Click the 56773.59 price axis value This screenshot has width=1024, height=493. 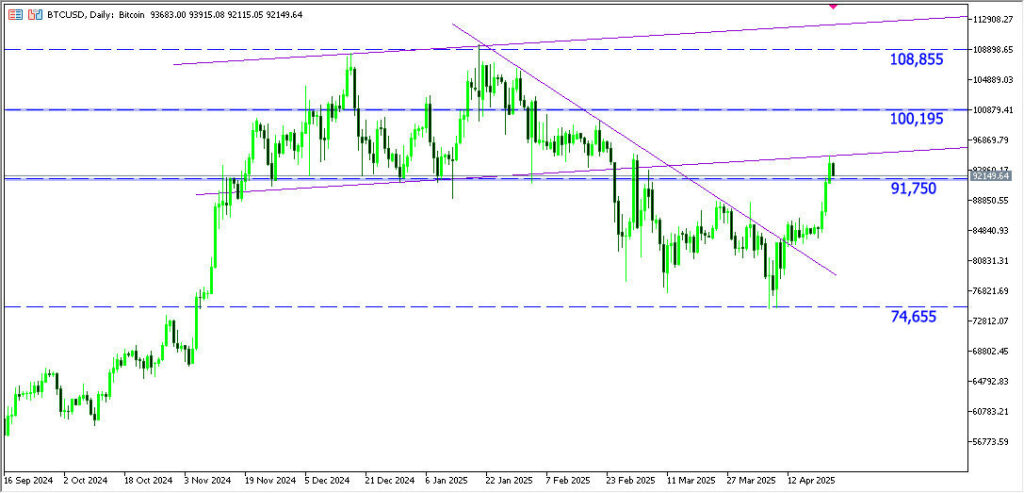(x=994, y=441)
